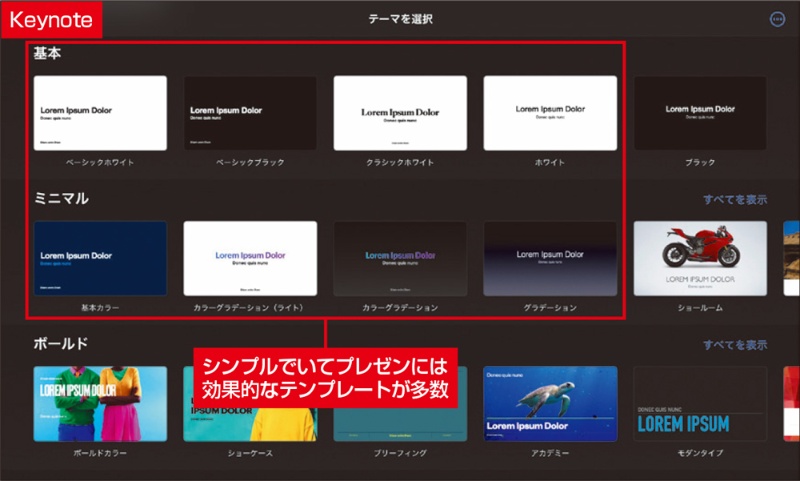
Task: Select the ベーシックホワイト theme thumbnail
Action: 100,113
